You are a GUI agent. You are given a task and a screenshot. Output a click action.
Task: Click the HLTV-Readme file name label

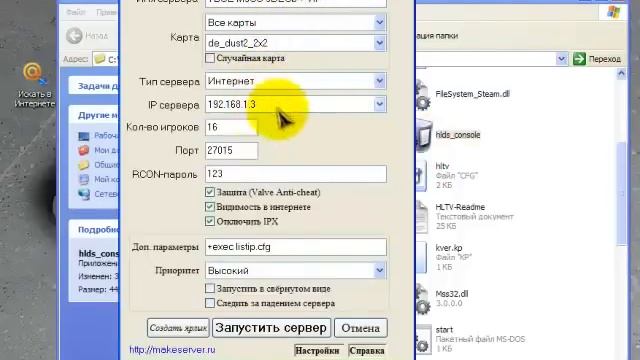[460, 207]
